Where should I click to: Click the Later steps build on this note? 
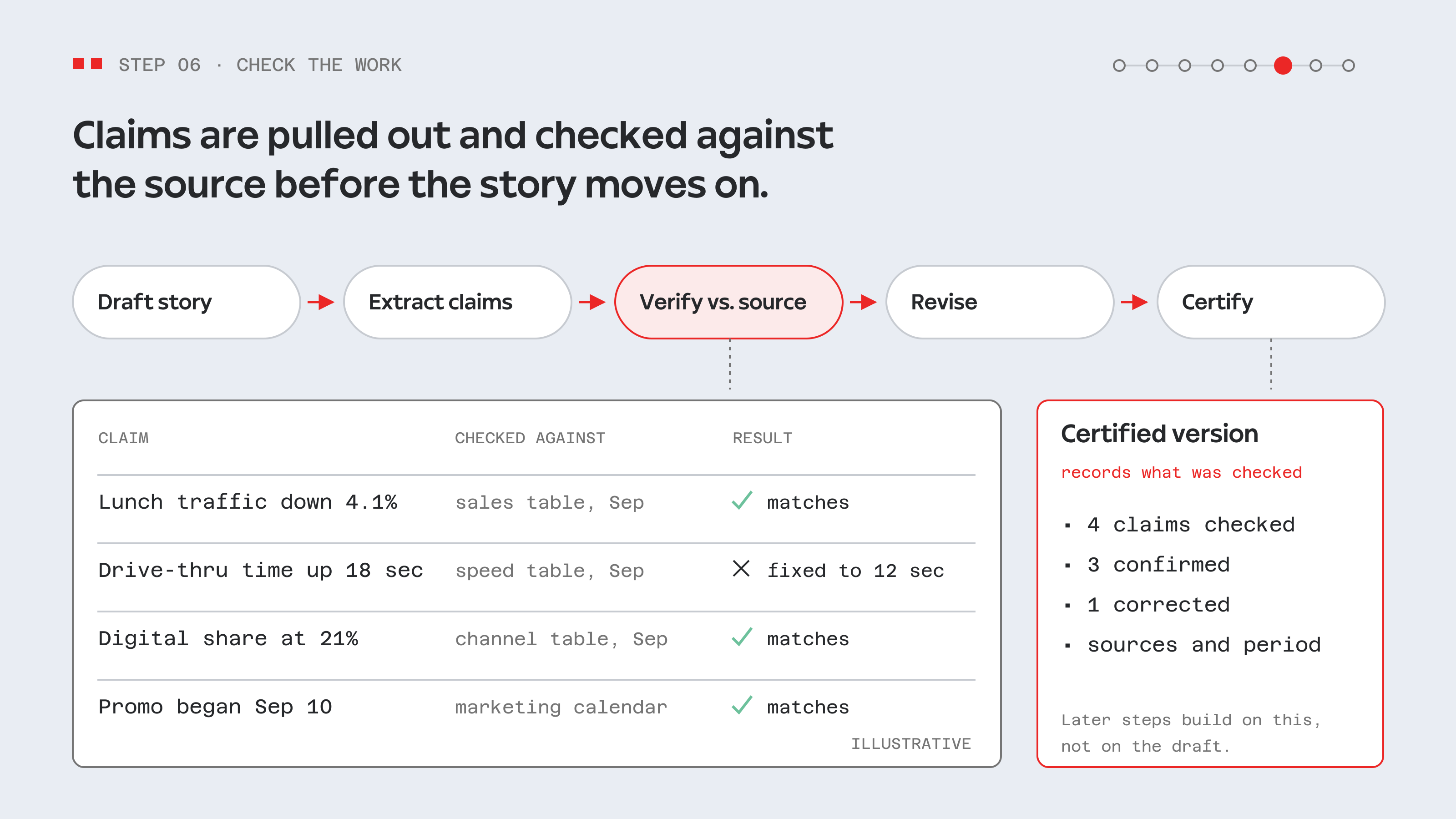pyautogui.click(x=1190, y=733)
